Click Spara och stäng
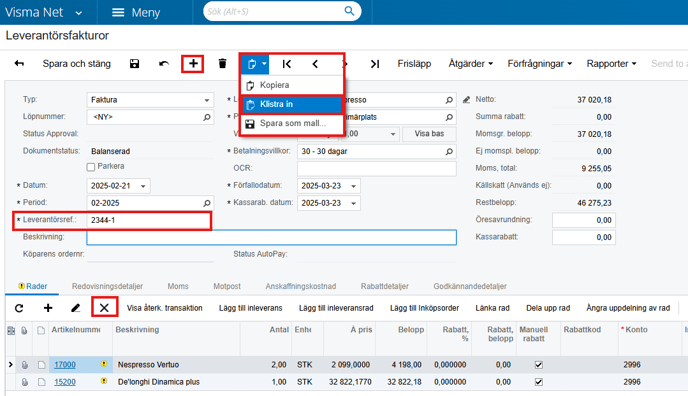 tap(77, 64)
